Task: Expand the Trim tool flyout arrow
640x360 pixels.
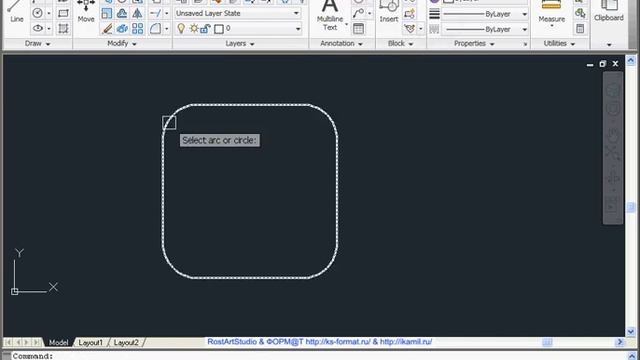Action: [167, 13]
